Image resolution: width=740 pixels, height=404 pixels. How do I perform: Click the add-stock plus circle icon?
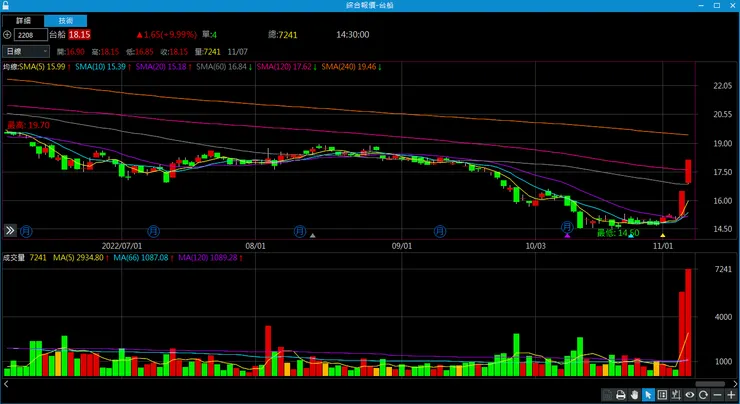coord(7,34)
